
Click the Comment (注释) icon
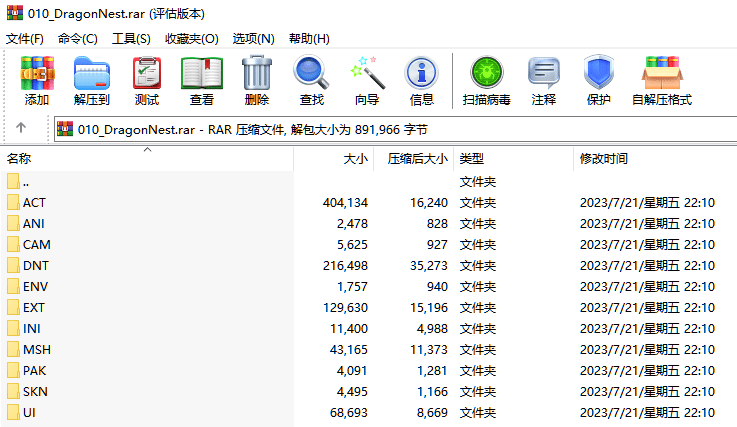click(x=544, y=73)
